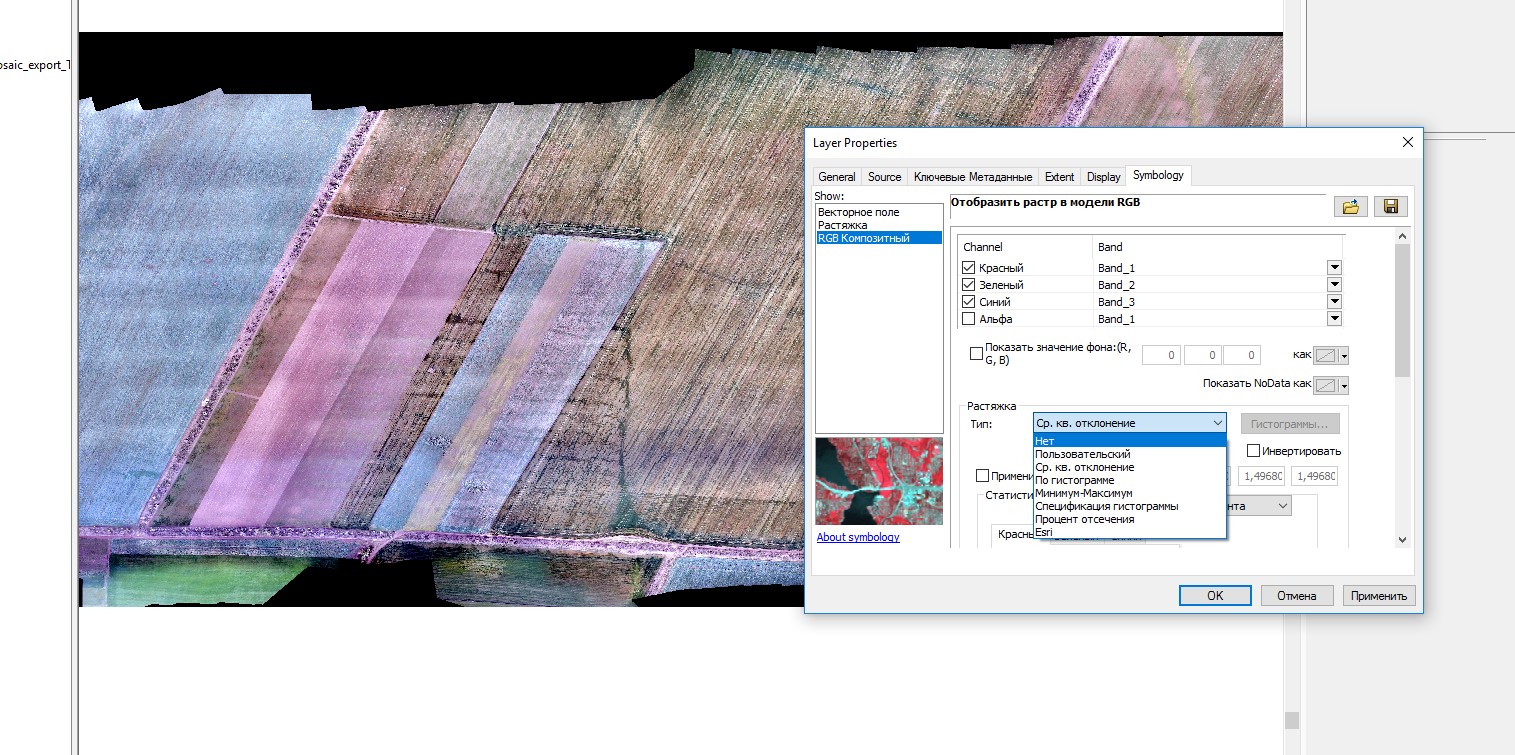The width and height of the screenshot is (1515, 755).
Task: Click the last 1,4968 gamma field
Action: click(x=1314, y=476)
